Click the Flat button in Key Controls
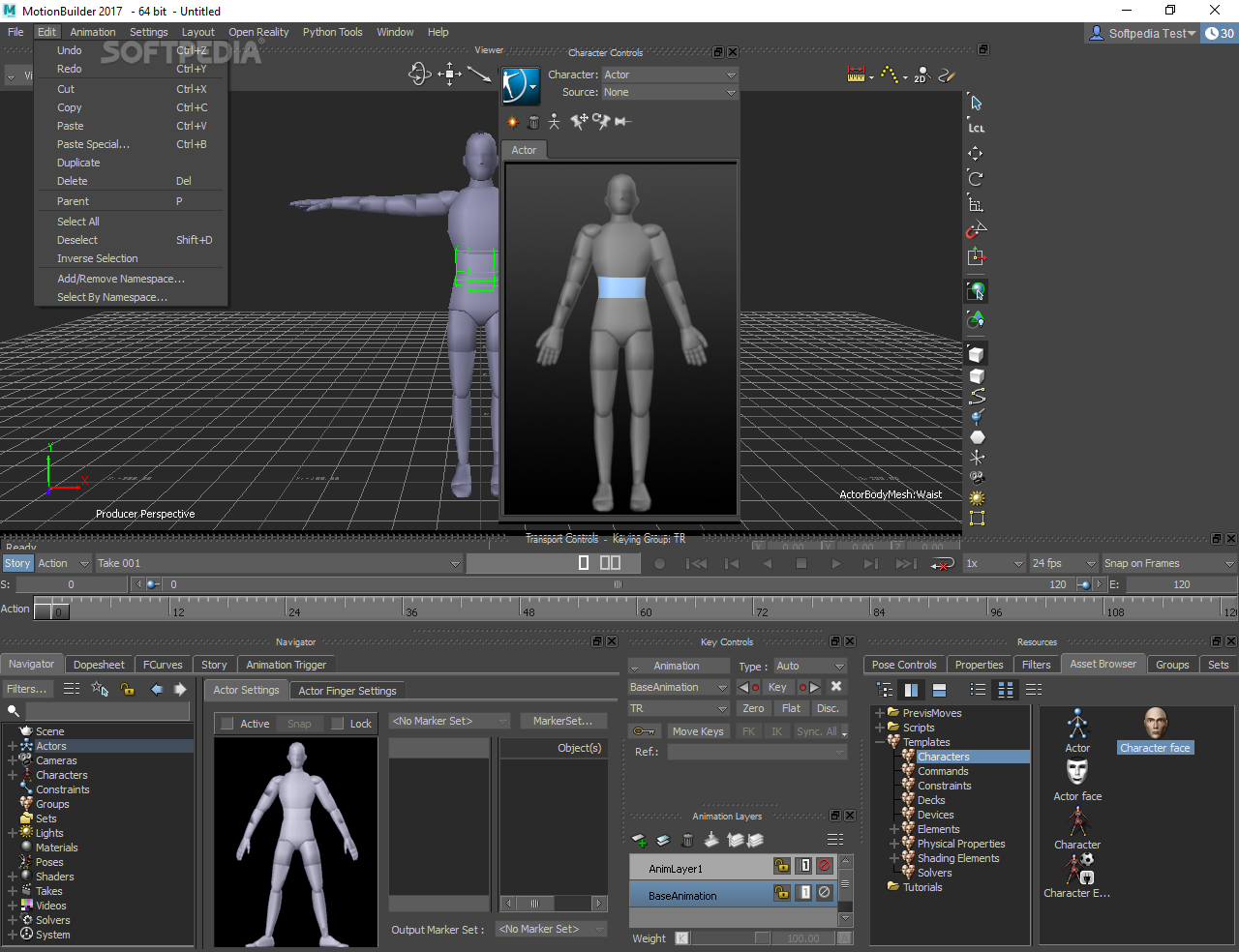Viewport: 1239px width, 952px height. [791, 708]
